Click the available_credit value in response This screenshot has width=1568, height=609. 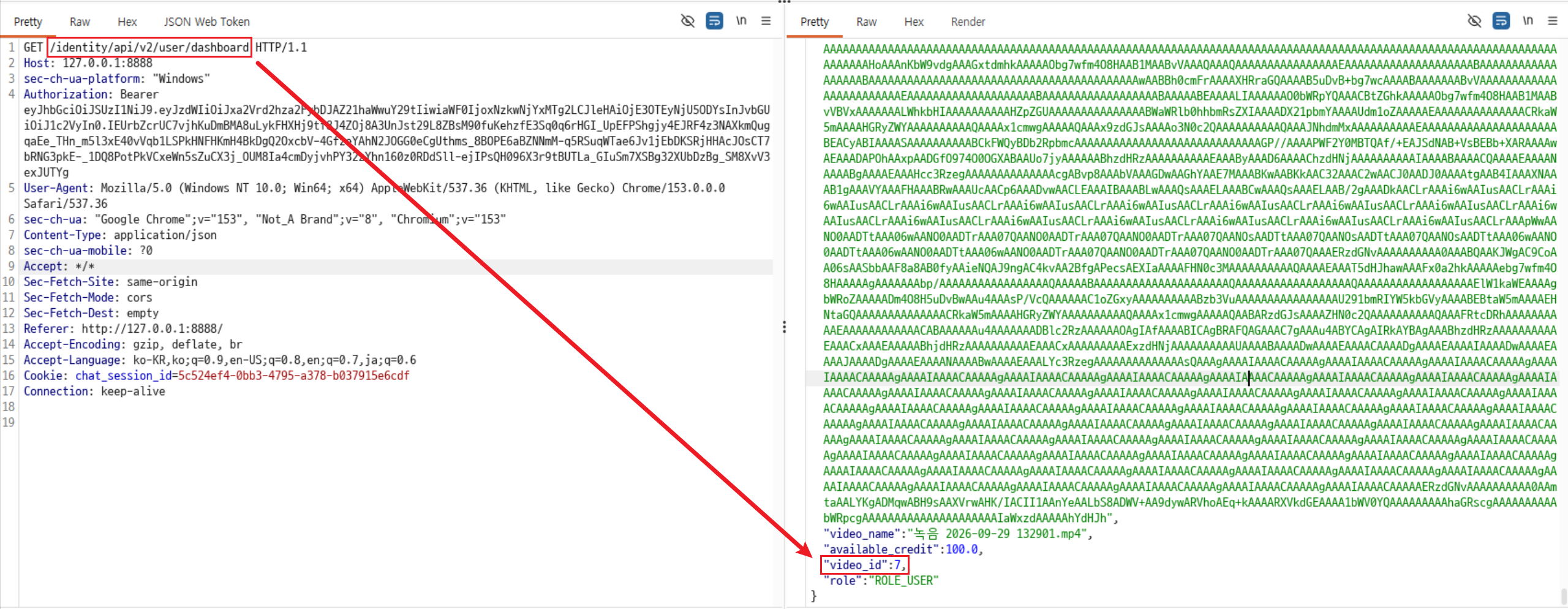[962, 550]
